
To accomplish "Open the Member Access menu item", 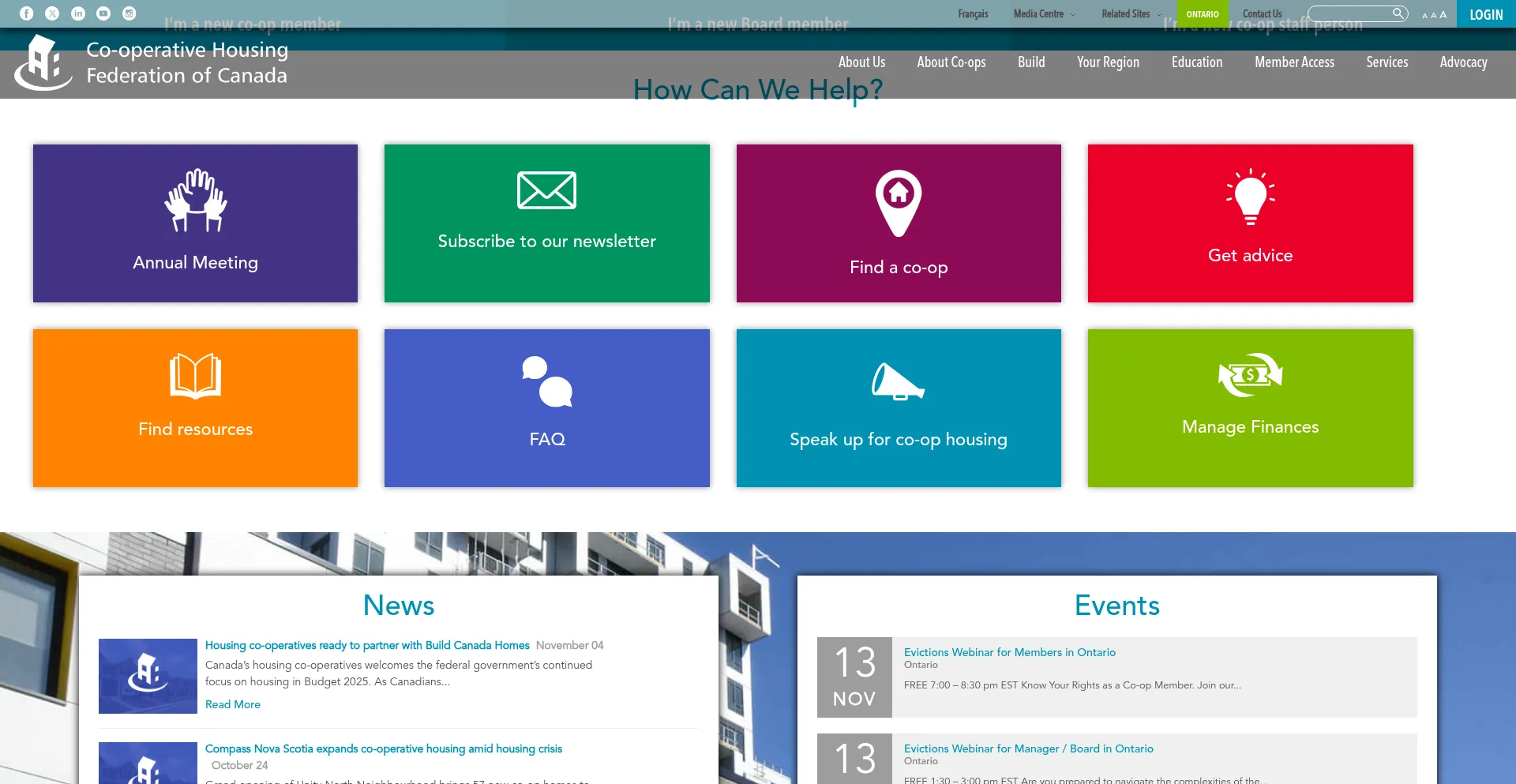I will pyautogui.click(x=1294, y=62).
